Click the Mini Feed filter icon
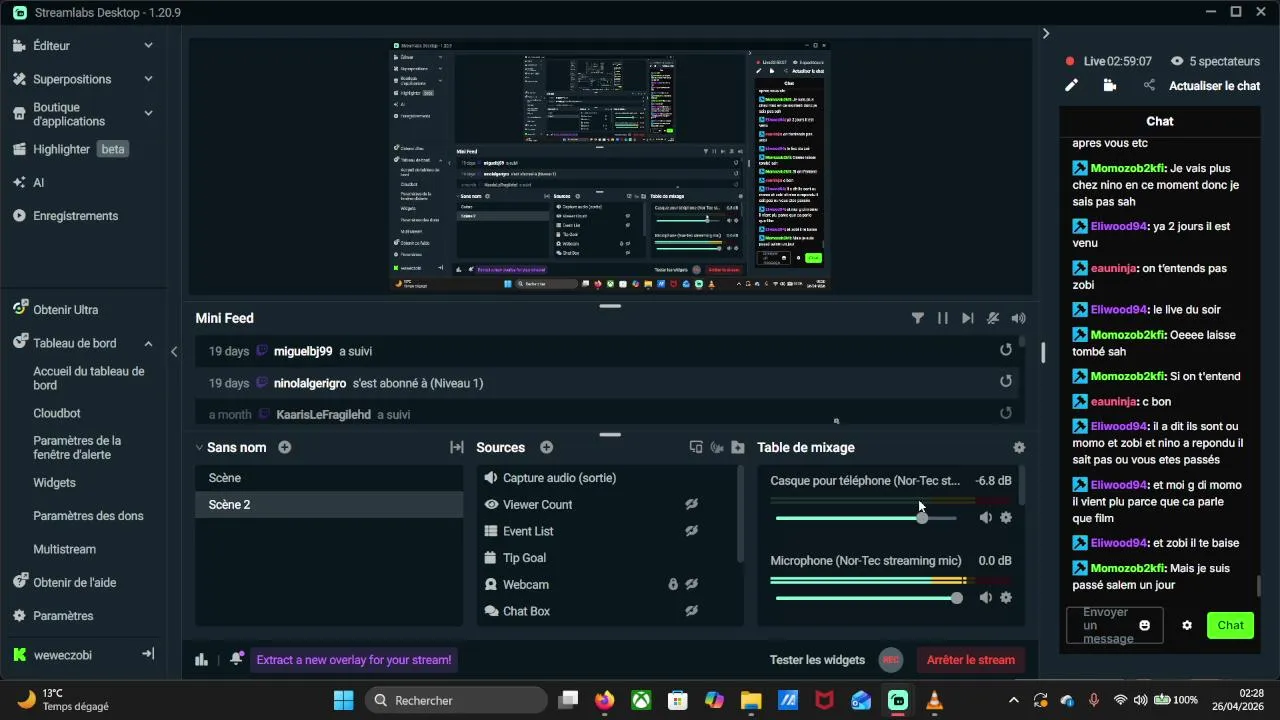1280x720 pixels. 917,318
